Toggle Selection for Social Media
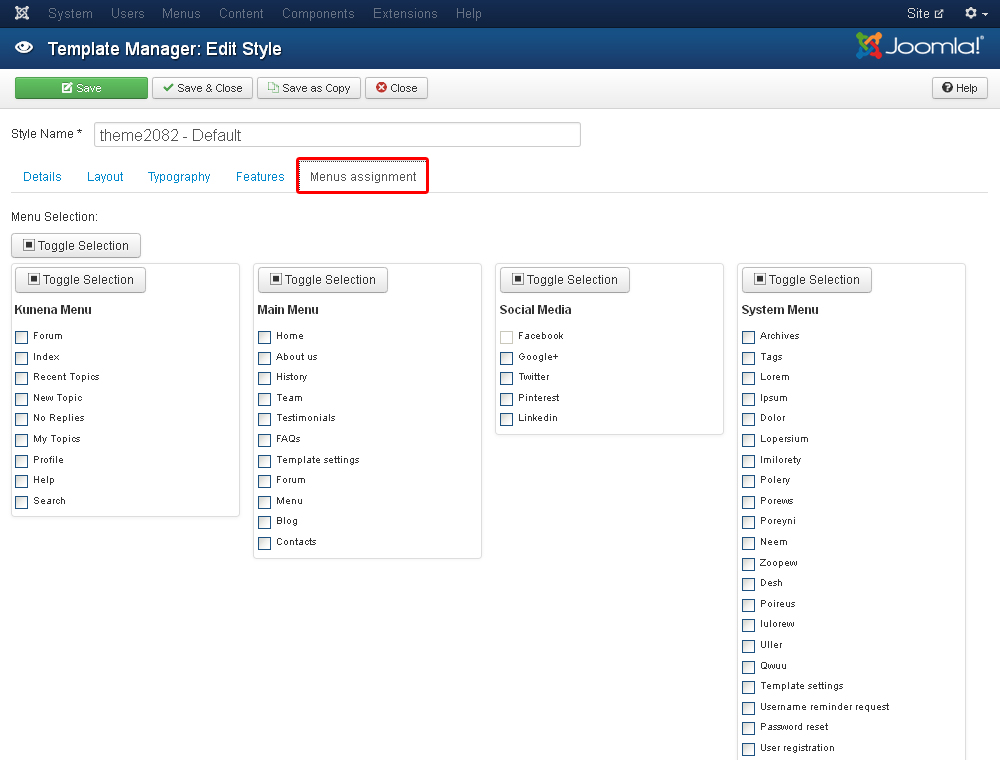The width and height of the screenshot is (1000, 760). coord(565,280)
